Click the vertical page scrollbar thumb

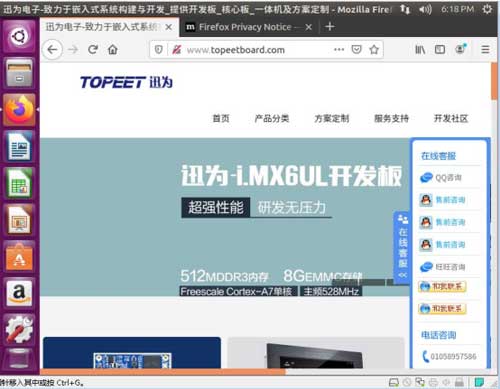coord(494,81)
